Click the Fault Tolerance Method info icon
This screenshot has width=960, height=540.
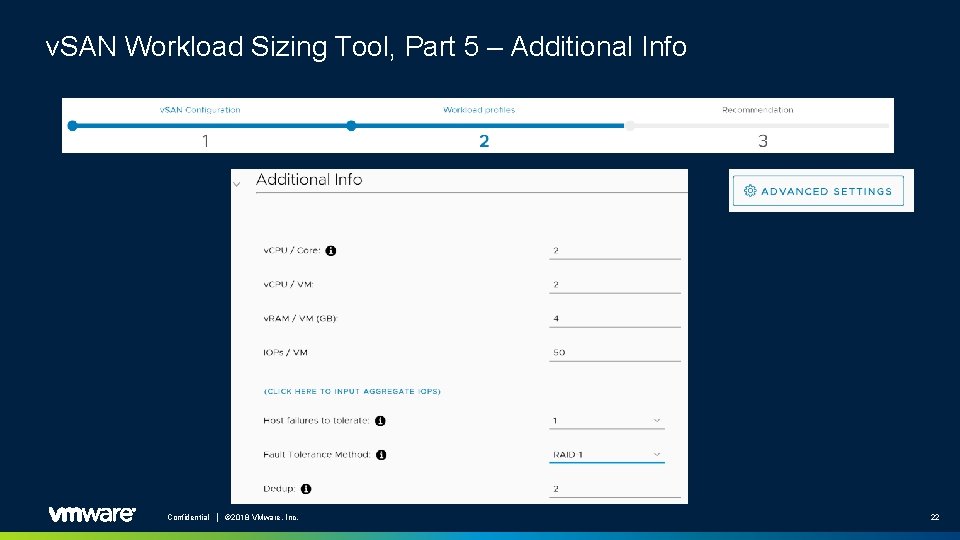point(381,455)
